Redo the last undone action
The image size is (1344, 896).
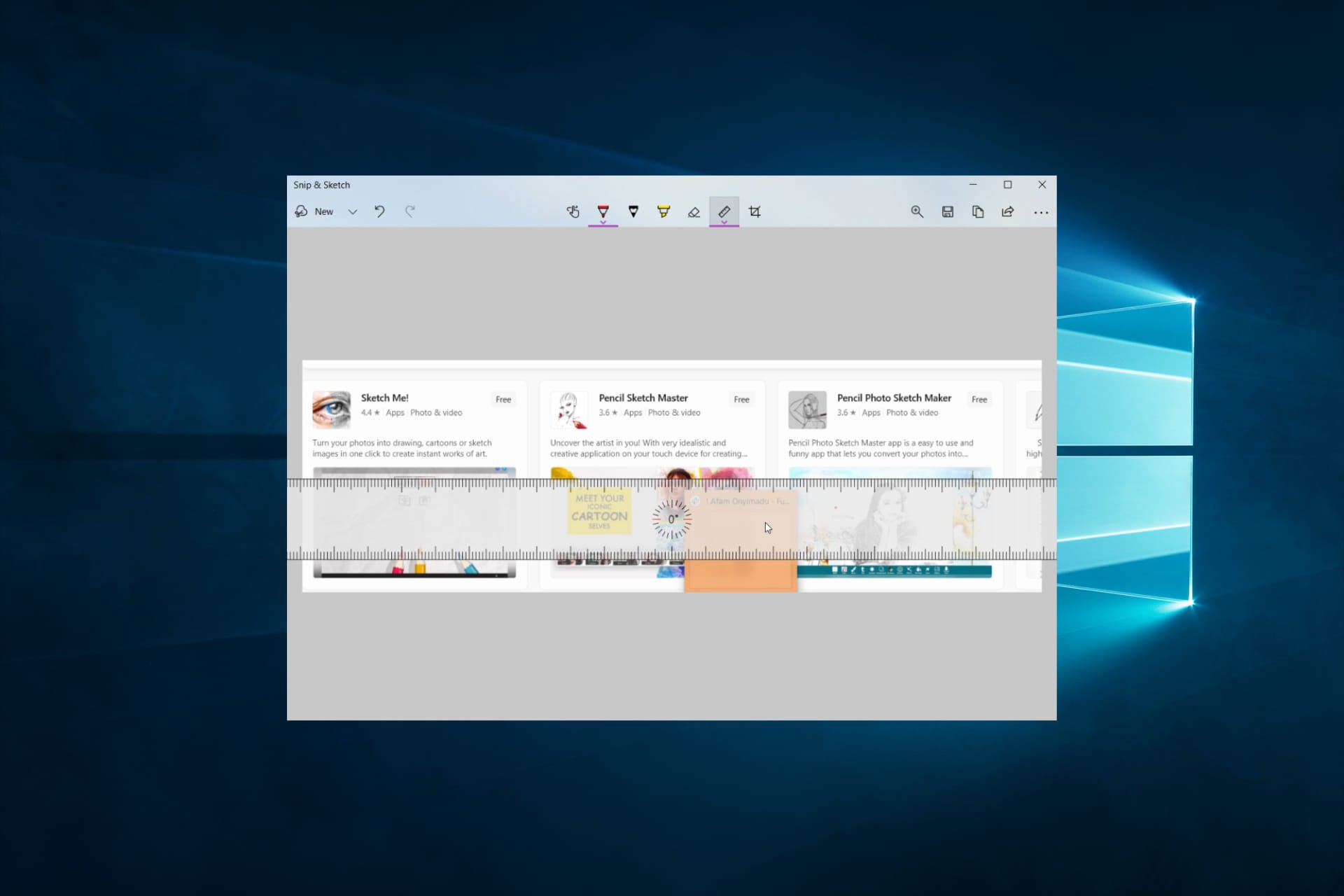click(x=410, y=211)
